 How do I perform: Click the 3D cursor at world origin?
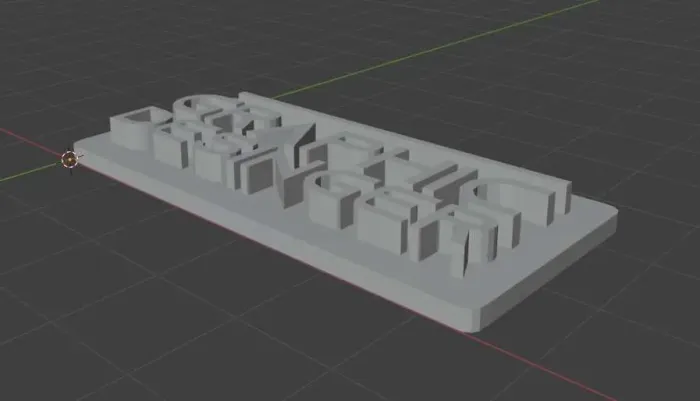coord(70,159)
